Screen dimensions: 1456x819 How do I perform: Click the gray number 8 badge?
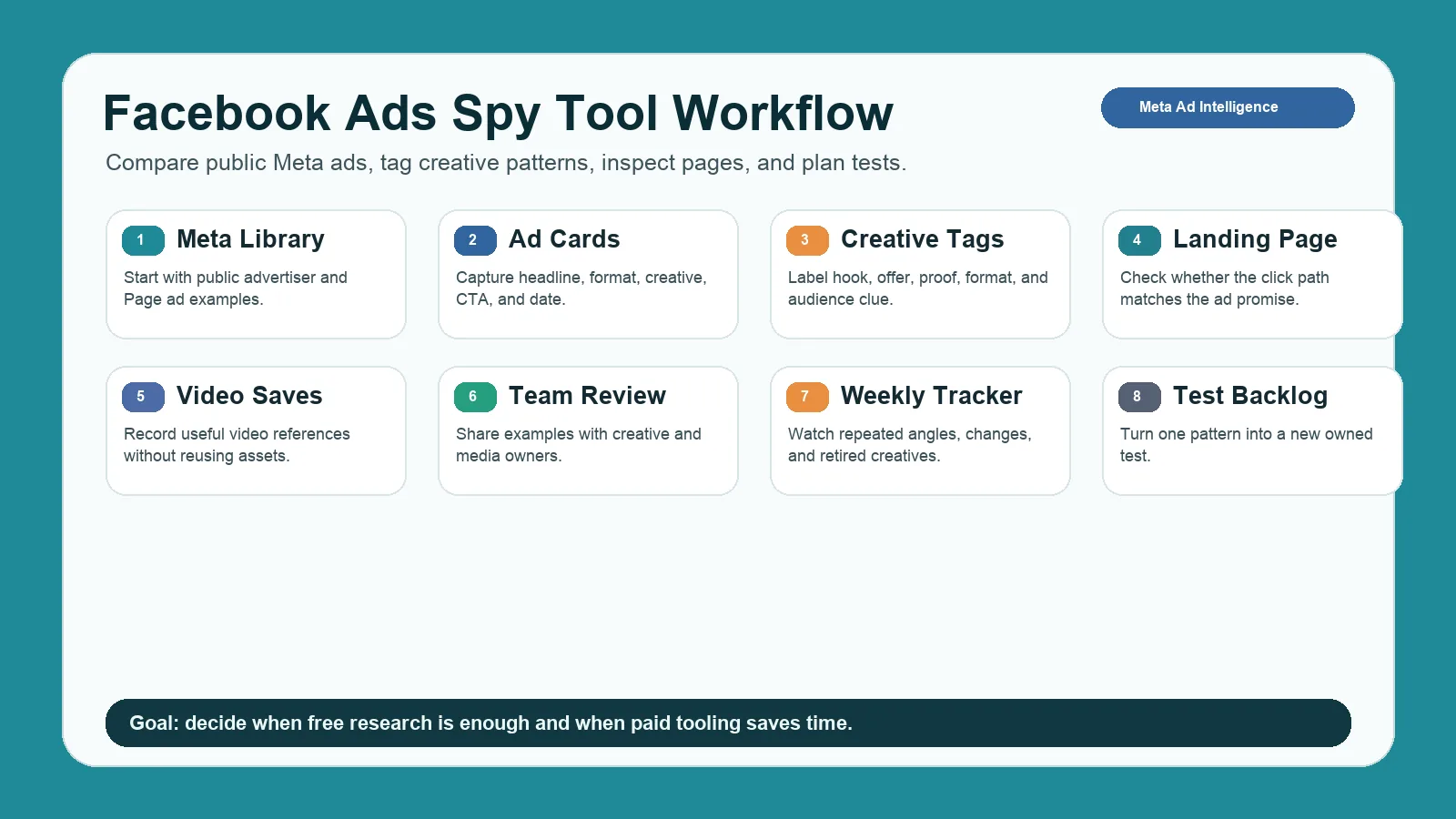[1139, 397]
